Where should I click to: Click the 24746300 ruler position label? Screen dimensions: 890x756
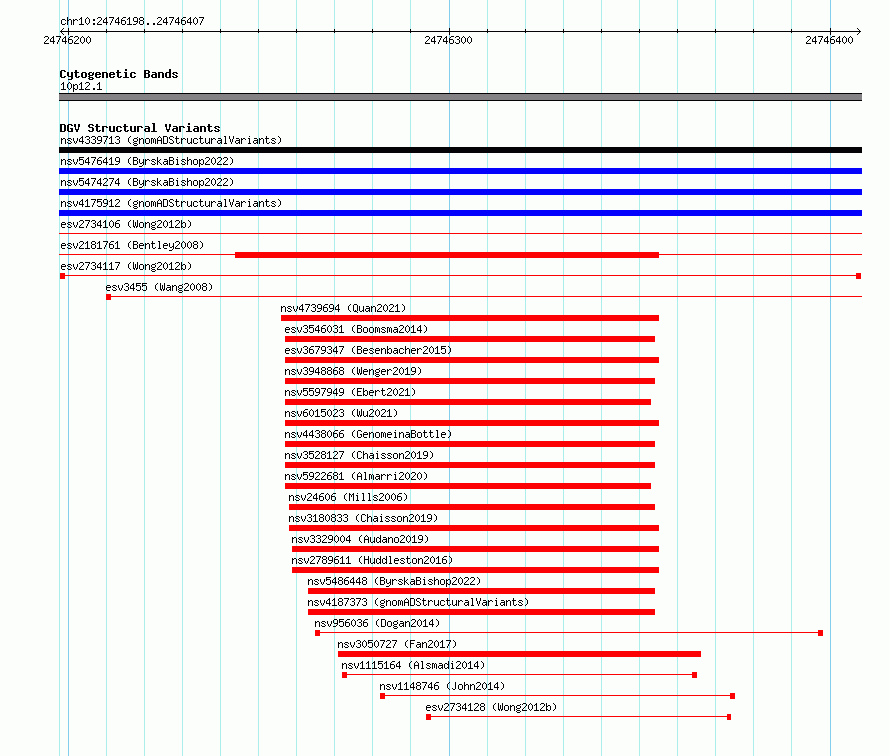448,40
